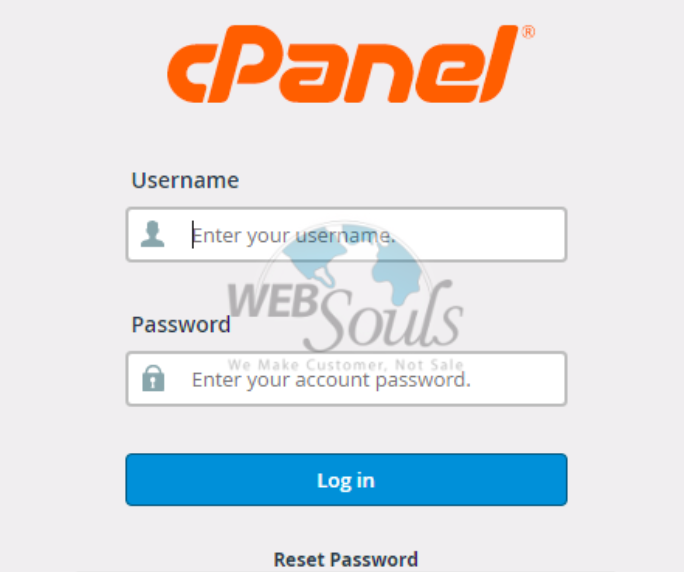This screenshot has width=684, height=572.
Task: Click the cursive Souls watermark lettering
Action: (x=384, y=316)
